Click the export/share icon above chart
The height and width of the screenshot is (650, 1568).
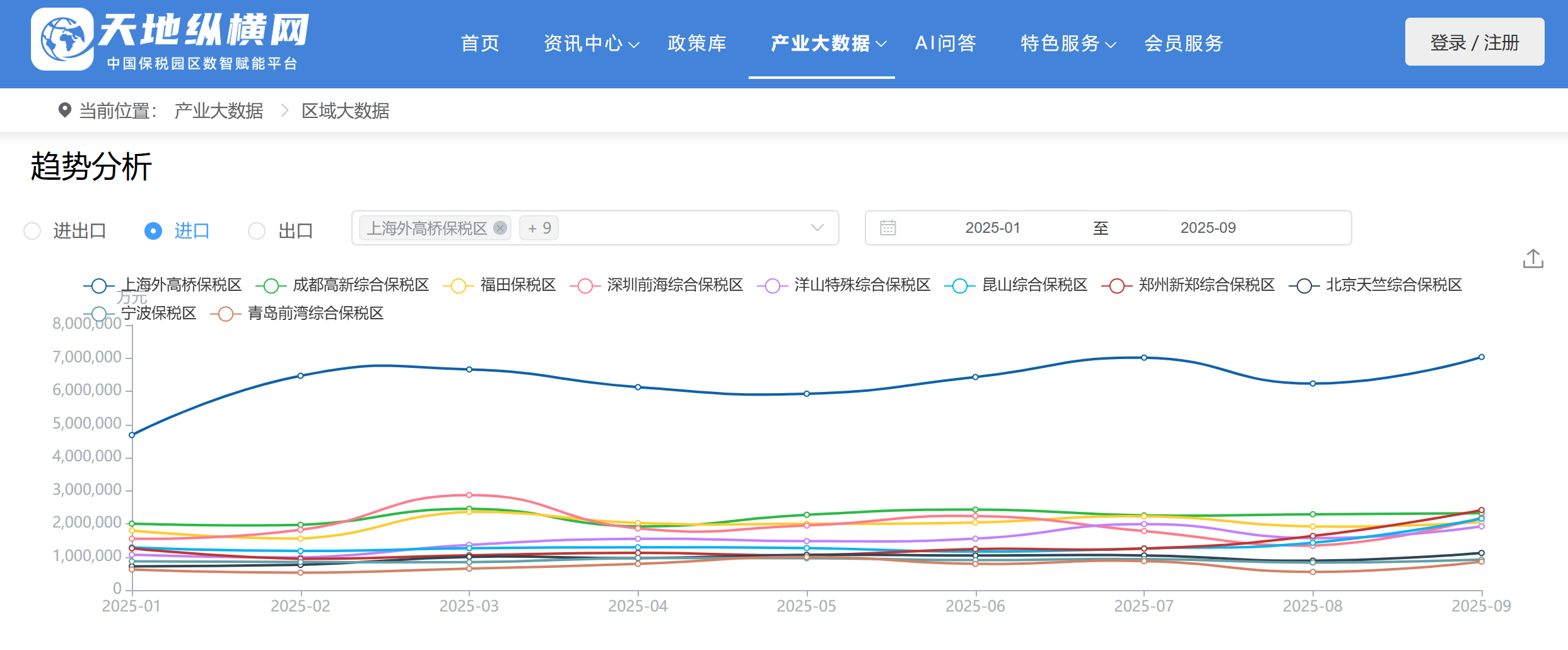[1533, 259]
